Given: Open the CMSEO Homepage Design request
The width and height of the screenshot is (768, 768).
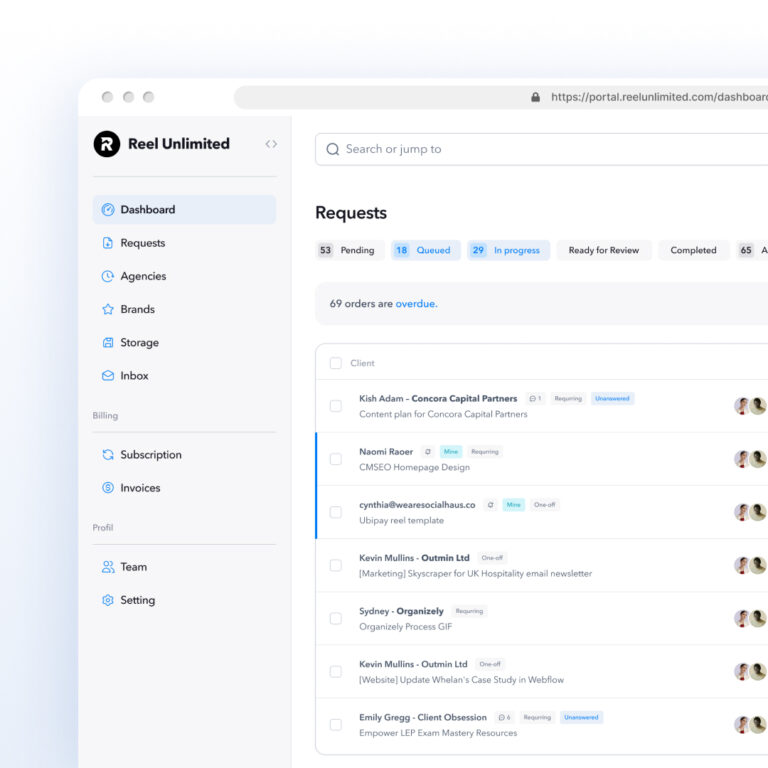Looking at the screenshot, I should pyautogui.click(x=414, y=467).
